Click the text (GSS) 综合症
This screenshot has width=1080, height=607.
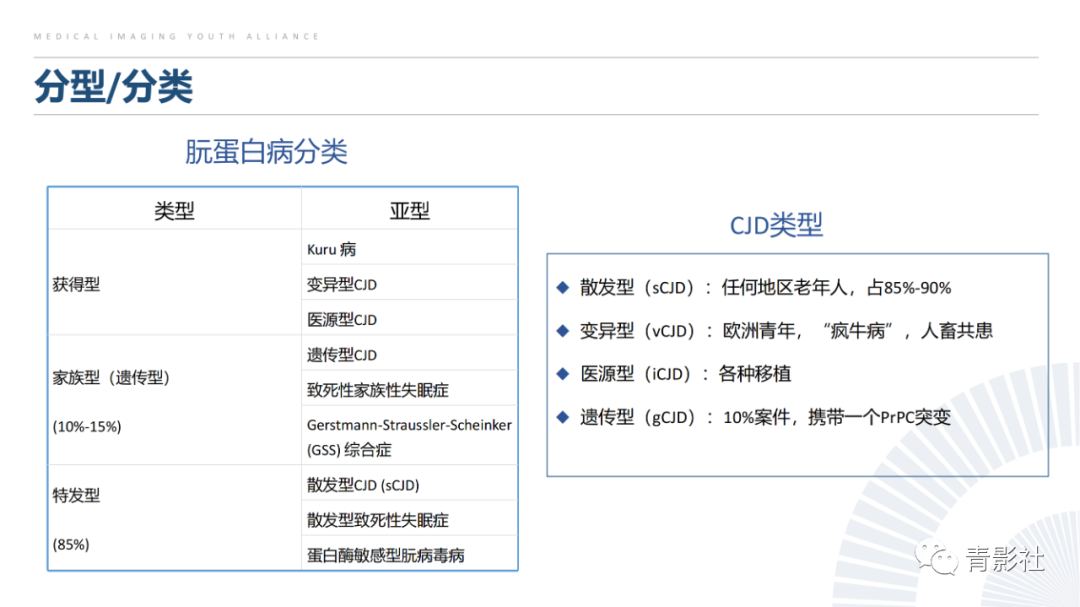point(349,450)
